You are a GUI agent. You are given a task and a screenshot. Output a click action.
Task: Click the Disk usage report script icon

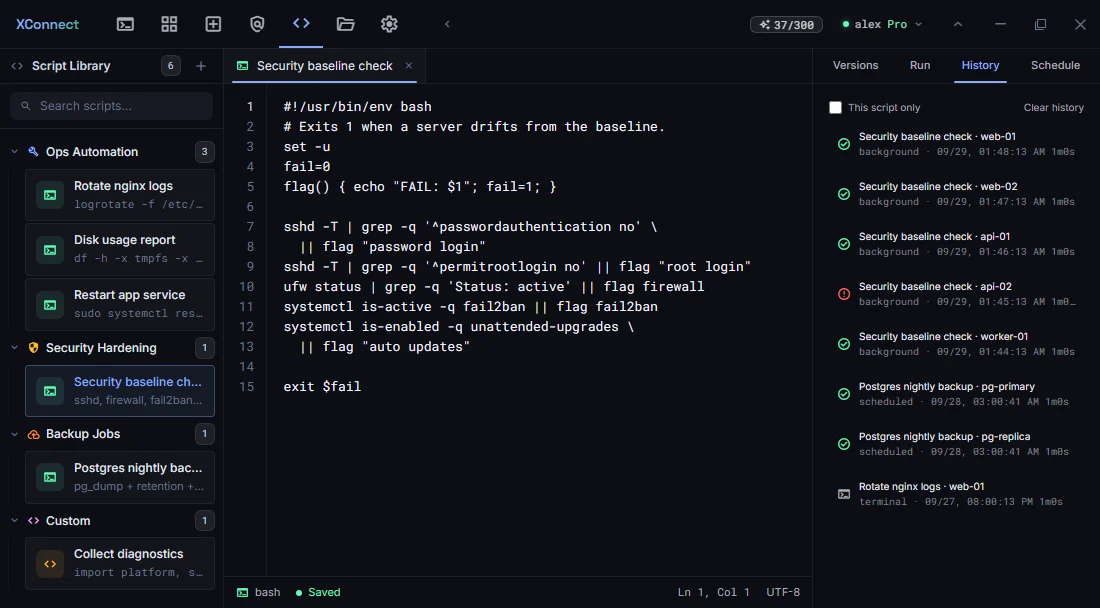pos(50,250)
